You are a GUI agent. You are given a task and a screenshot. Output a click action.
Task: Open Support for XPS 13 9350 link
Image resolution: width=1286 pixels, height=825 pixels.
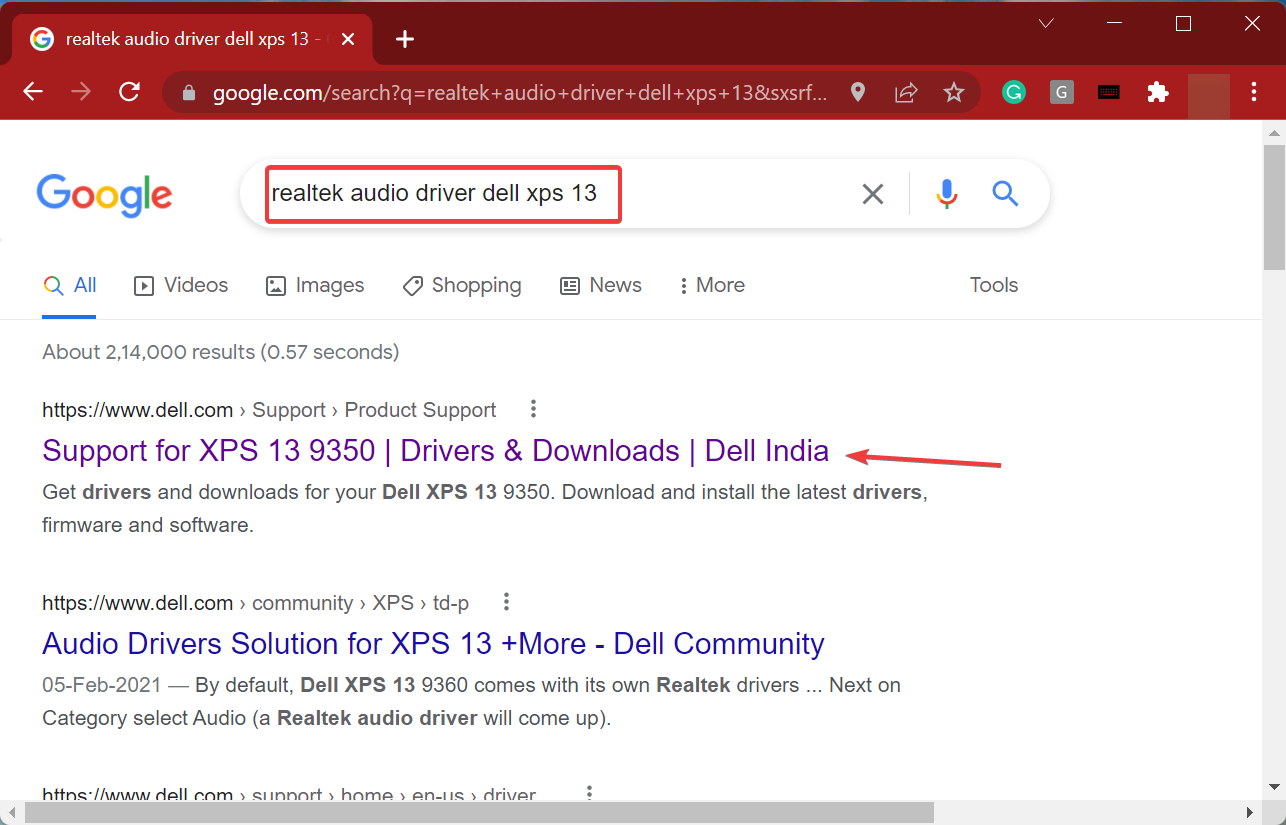pyautogui.click(x=435, y=451)
